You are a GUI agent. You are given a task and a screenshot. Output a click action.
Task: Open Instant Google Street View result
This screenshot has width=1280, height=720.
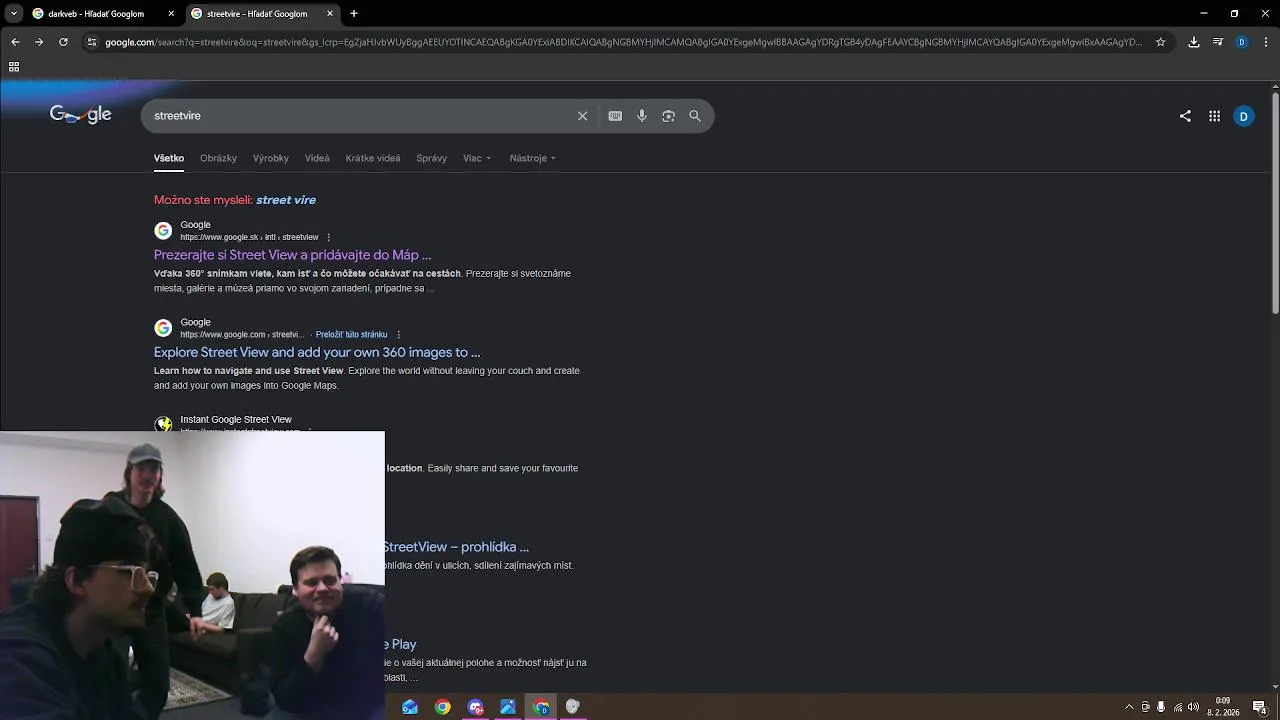click(x=236, y=420)
